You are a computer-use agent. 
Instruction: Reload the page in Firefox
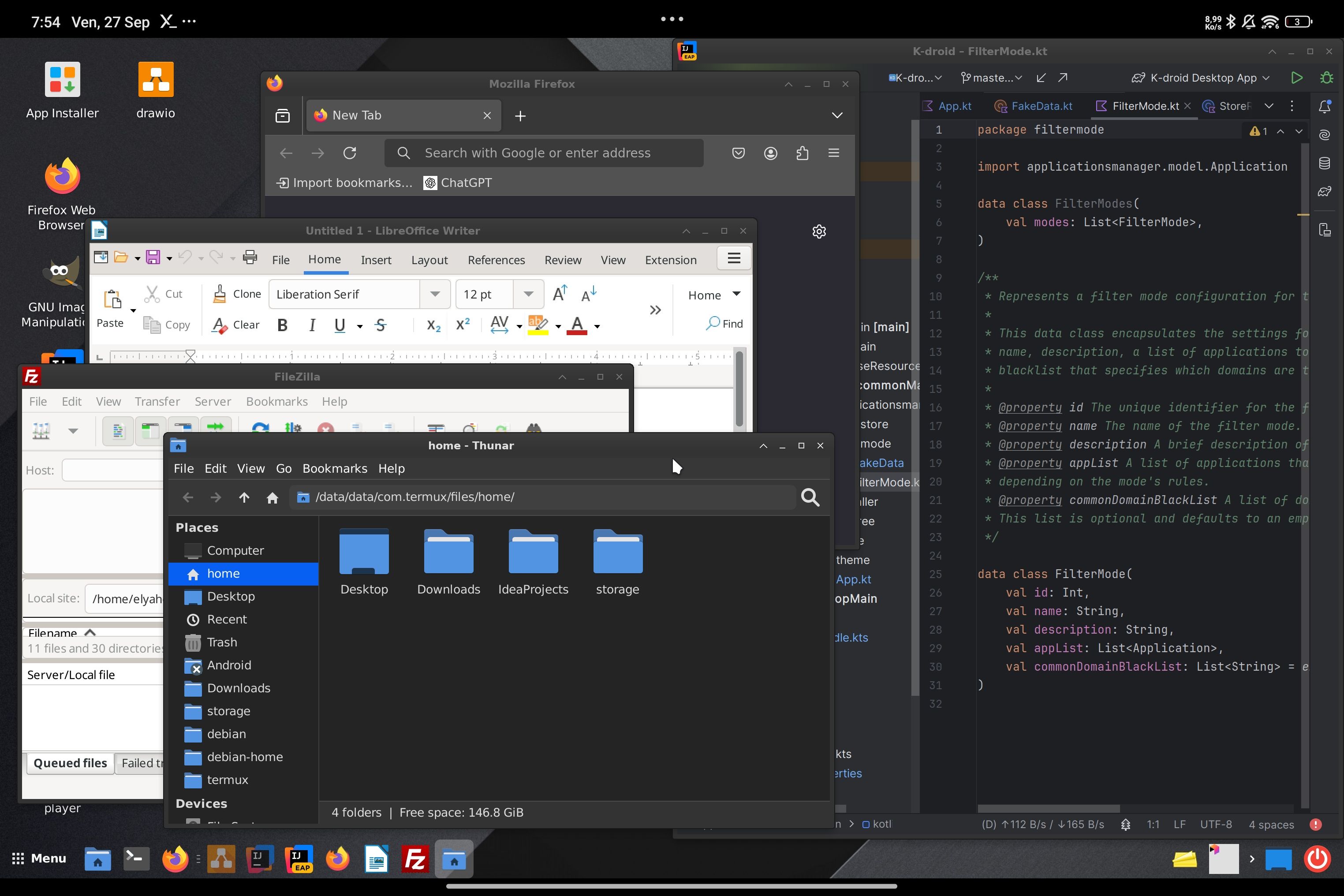point(350,153)
